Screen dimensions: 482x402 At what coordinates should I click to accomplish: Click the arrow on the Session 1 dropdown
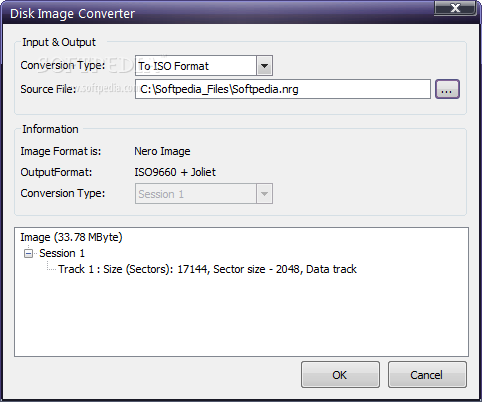(x=264, y=194)
